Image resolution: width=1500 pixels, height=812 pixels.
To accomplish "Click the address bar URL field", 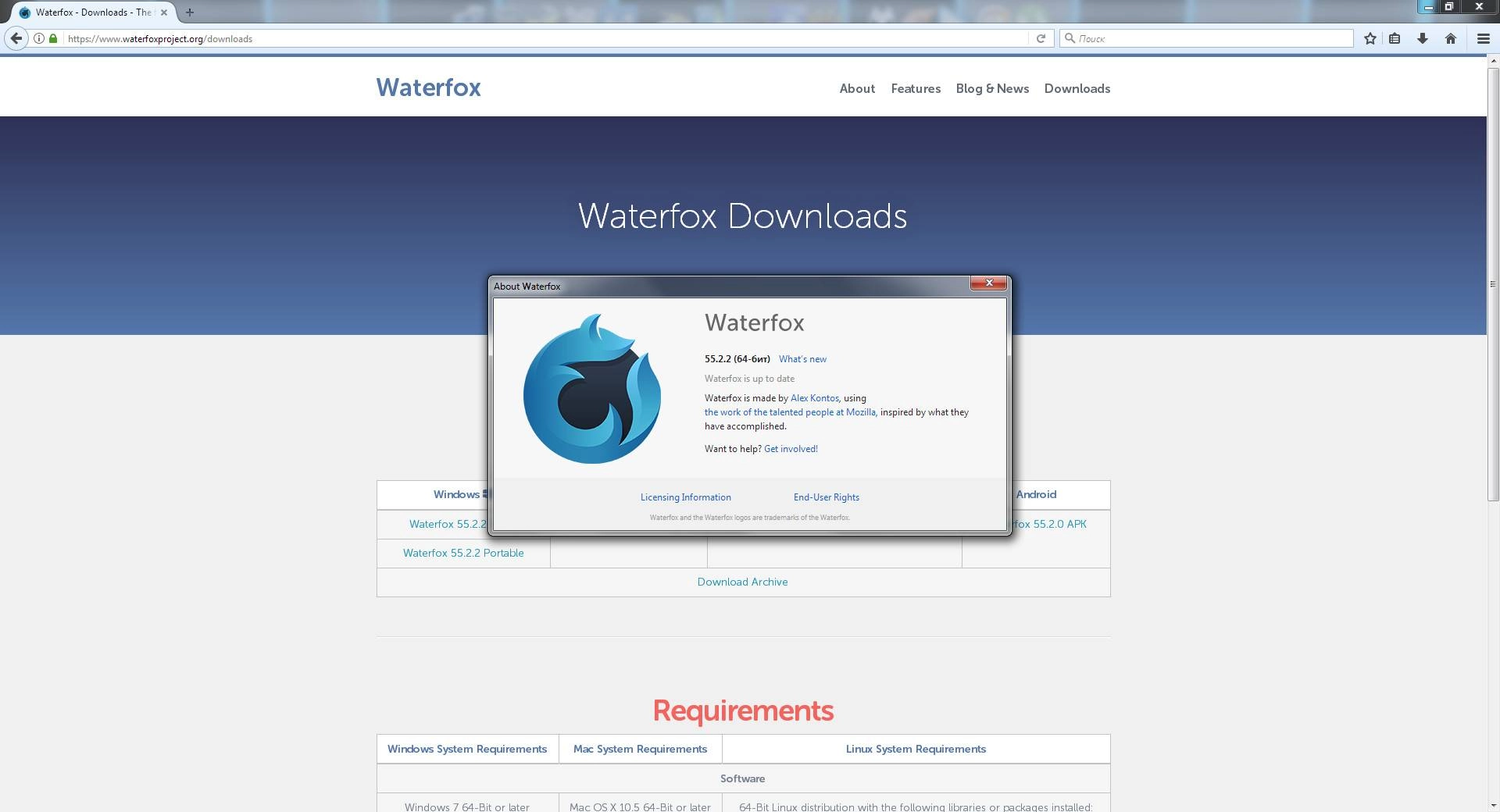I will (x=545, y=38).
